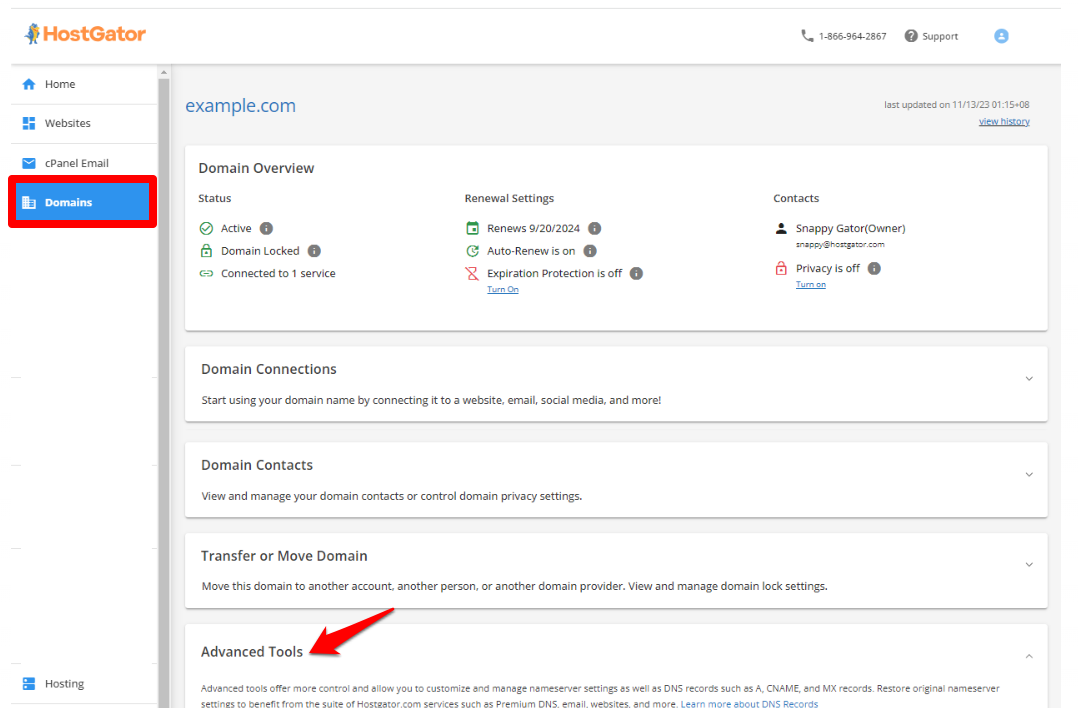The image size is (1078, 708).
Task: Click the phone number 1-866-964-2867
Action: tap(852, 36)
